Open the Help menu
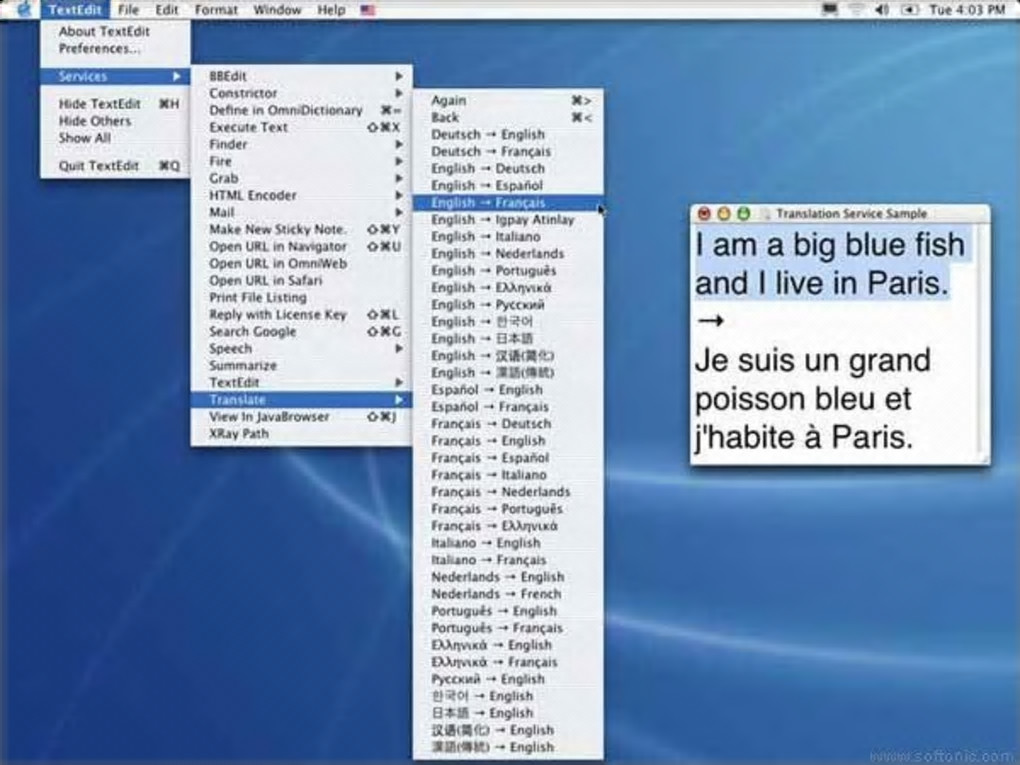Viewport: 1020px width, 765px height. click(331, 10)
